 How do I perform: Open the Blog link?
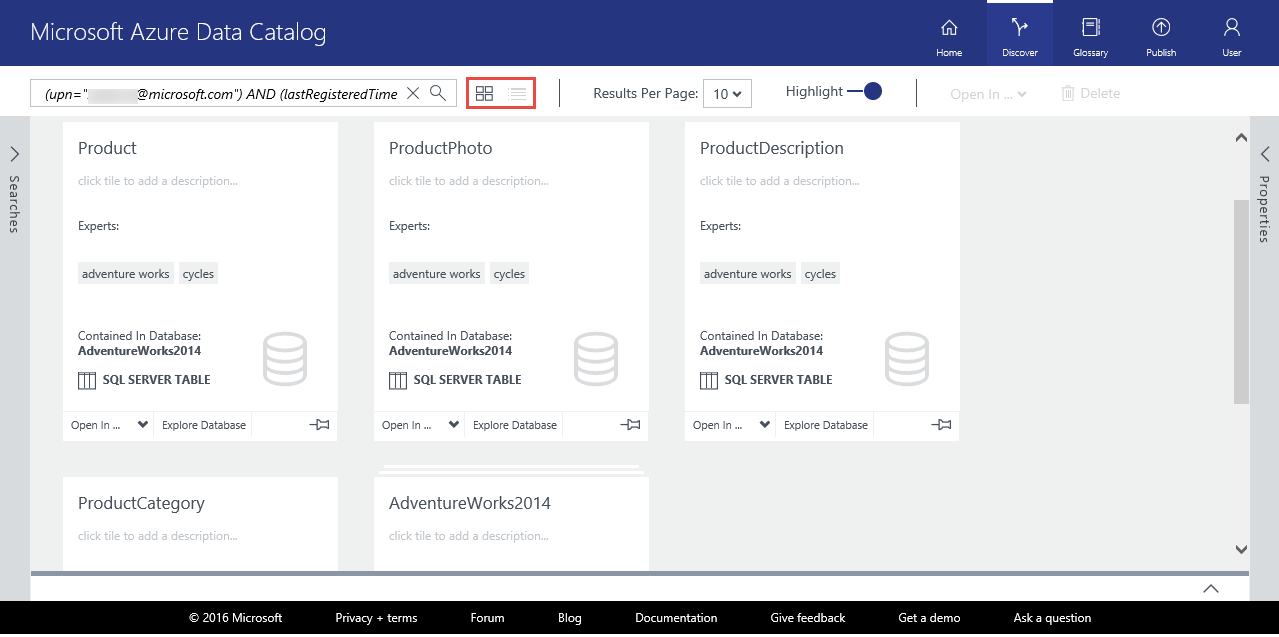569,618
